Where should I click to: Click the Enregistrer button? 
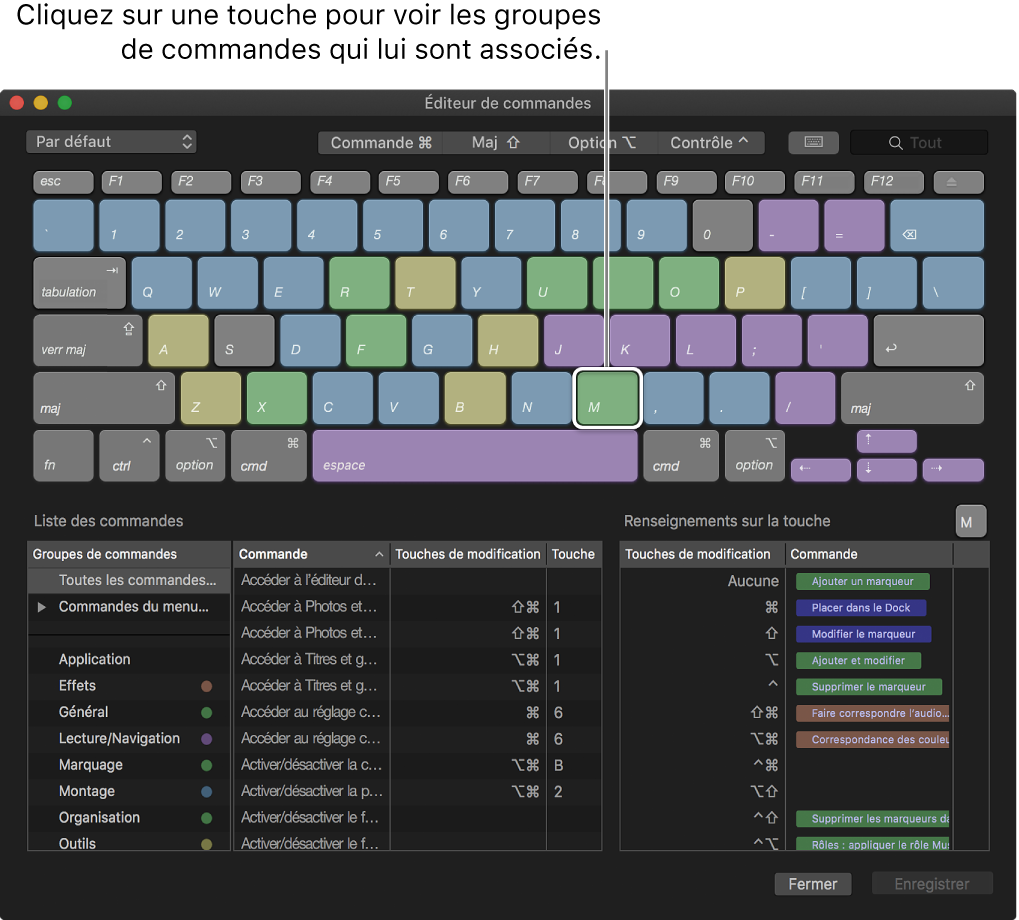click(x=932, y=884)
